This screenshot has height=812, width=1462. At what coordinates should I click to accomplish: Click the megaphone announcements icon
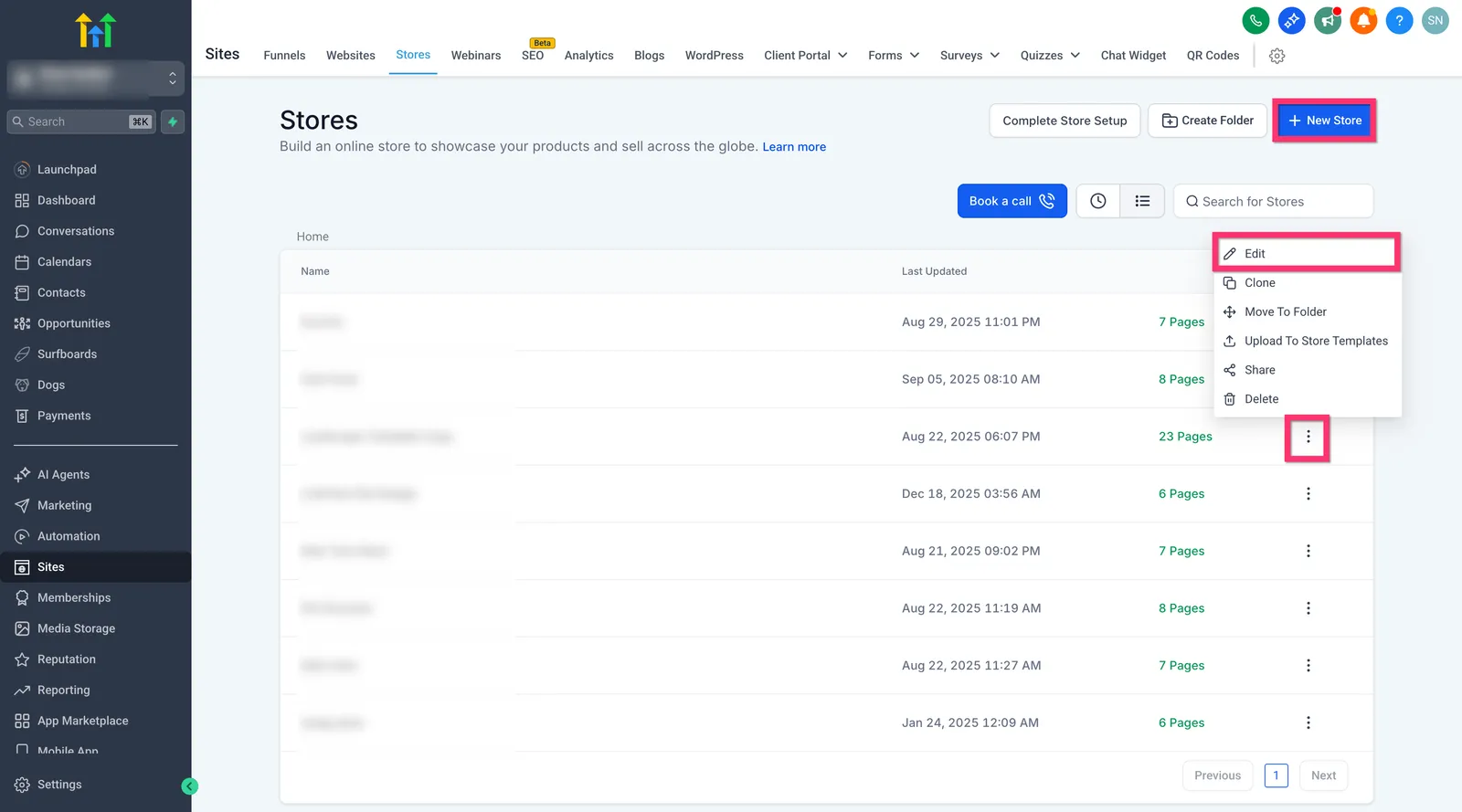tap(1328, 20)
